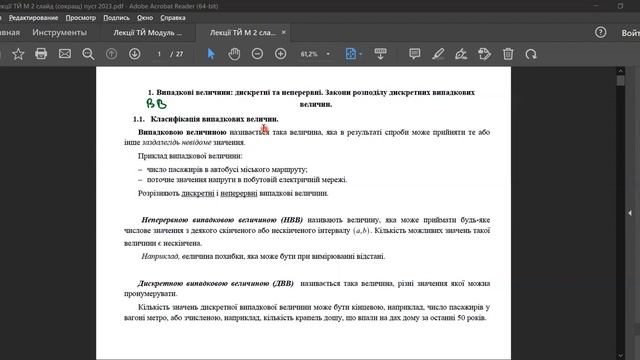The height and width of the screenshot is (360, 640).
Task: Open the Редактирование menu
Action: (x=33, y=18)
